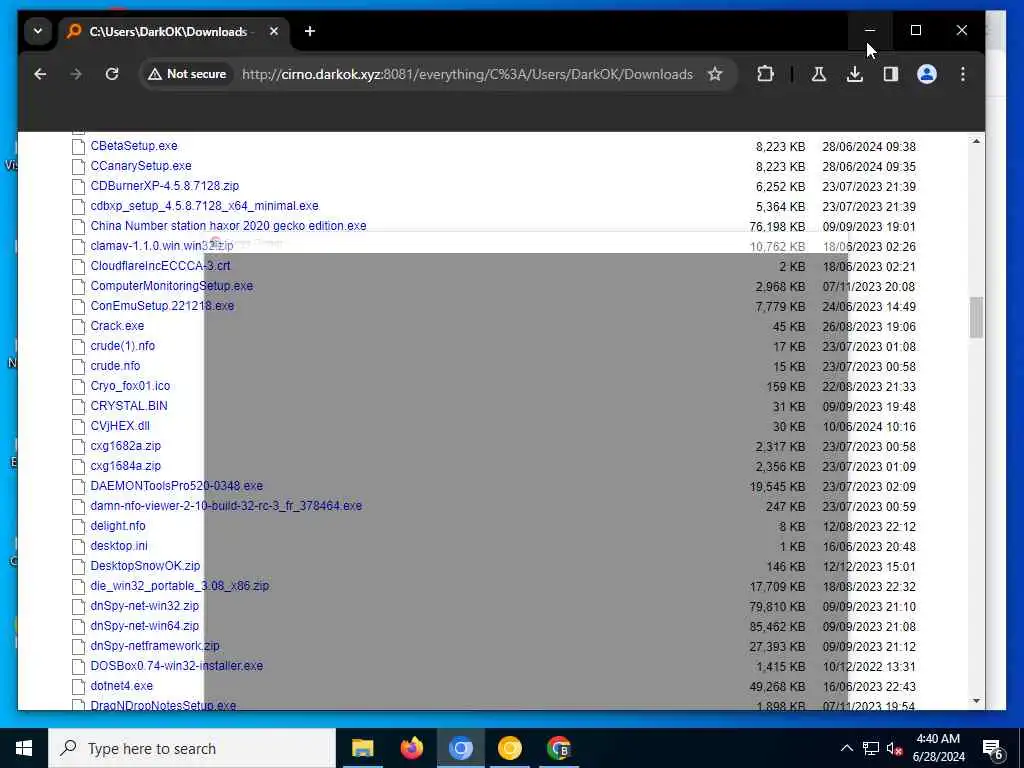Bookmark this page with star icon
This screenshot has height=768, width=1024.
point(715,74)
